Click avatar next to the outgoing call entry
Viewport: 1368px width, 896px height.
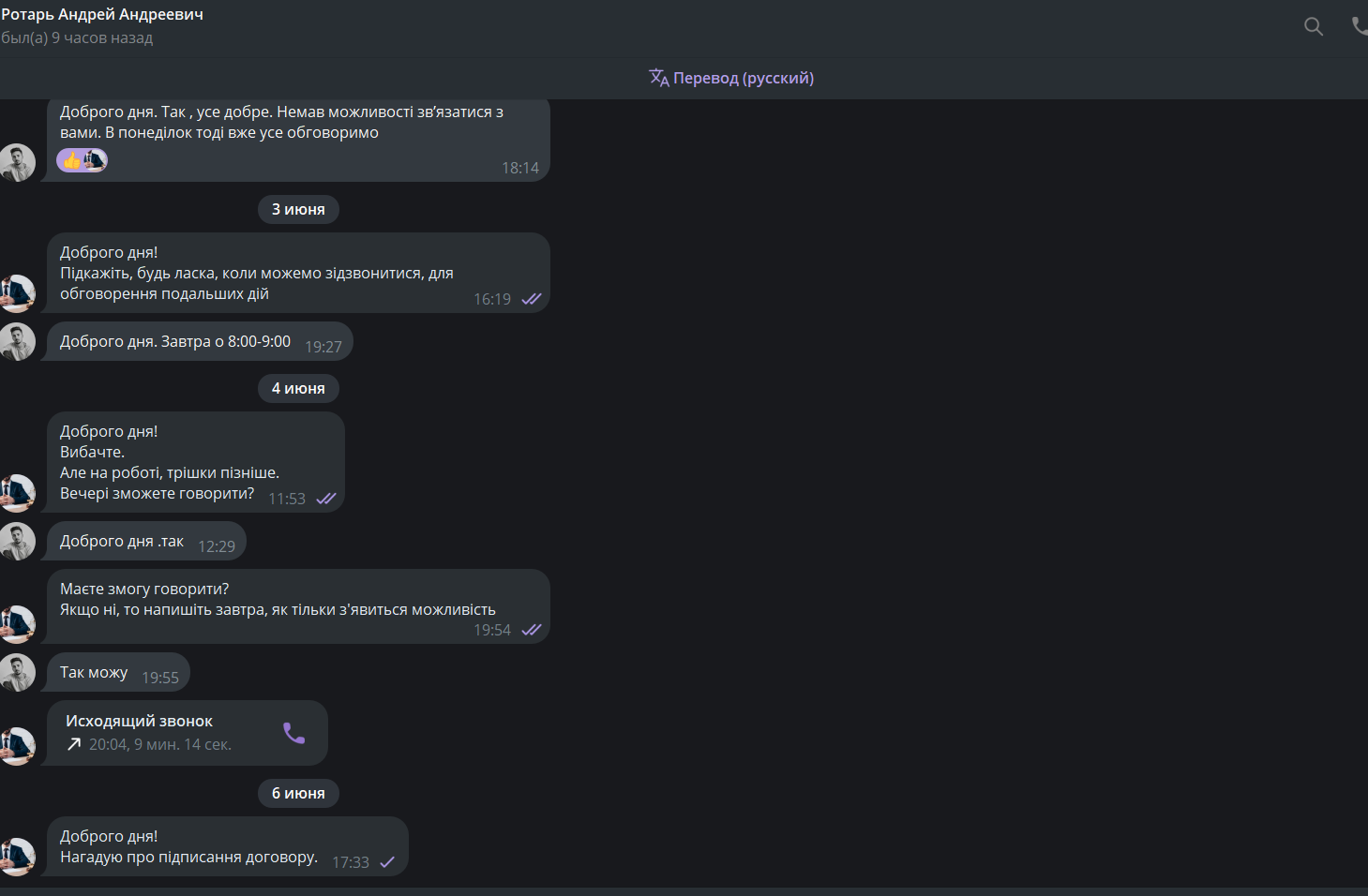(x=17, y=746)
